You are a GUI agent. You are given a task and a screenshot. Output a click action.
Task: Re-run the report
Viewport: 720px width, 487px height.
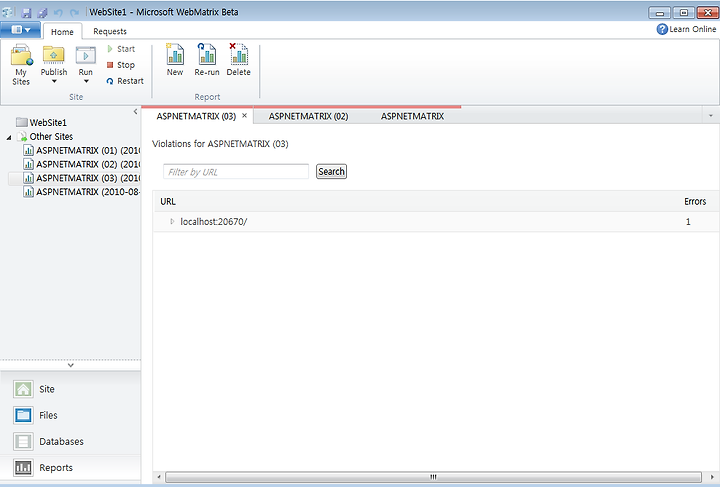point(207,60)
